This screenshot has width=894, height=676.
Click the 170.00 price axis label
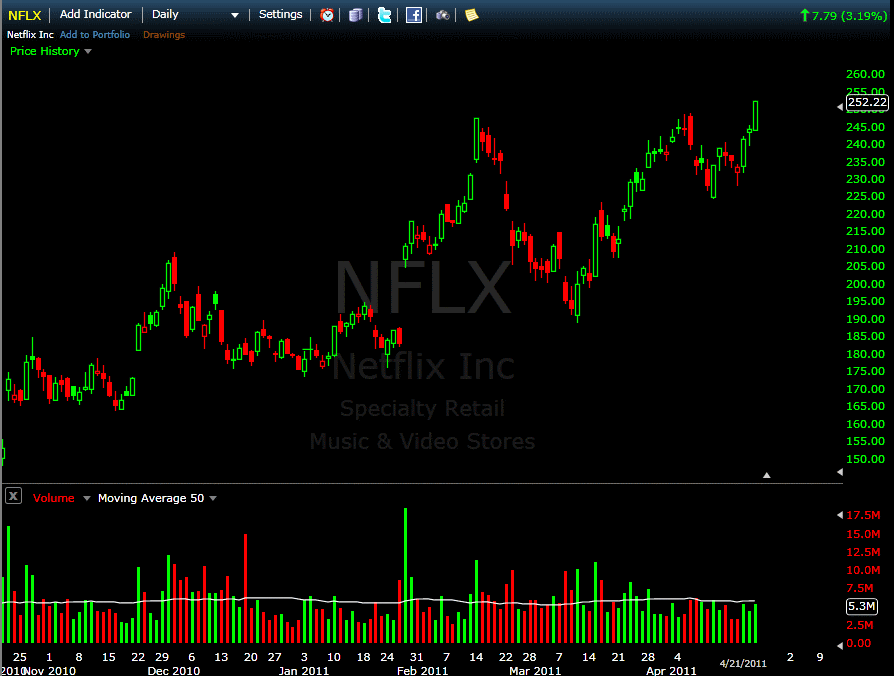[865, 389]
